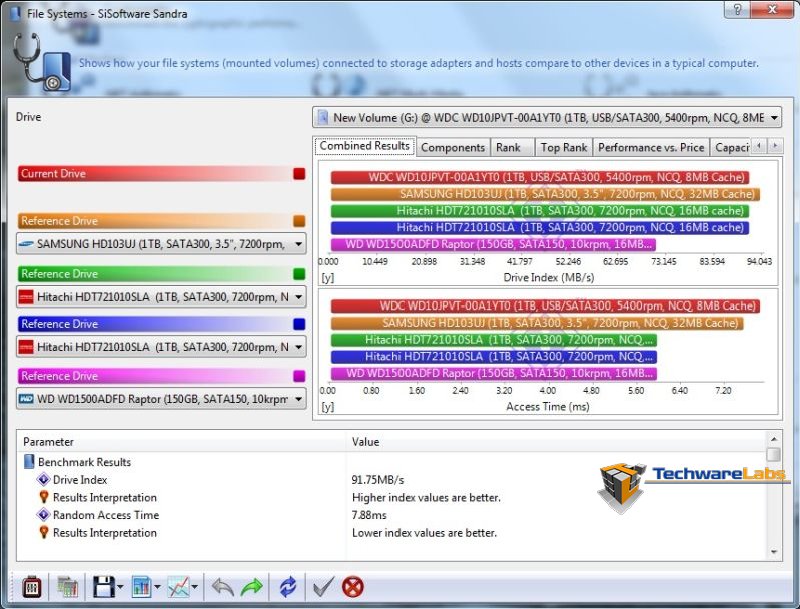Click the [y] label under Access Time chart
The height and width of the screenshot is (609, 800).
(x=328, y=407)
